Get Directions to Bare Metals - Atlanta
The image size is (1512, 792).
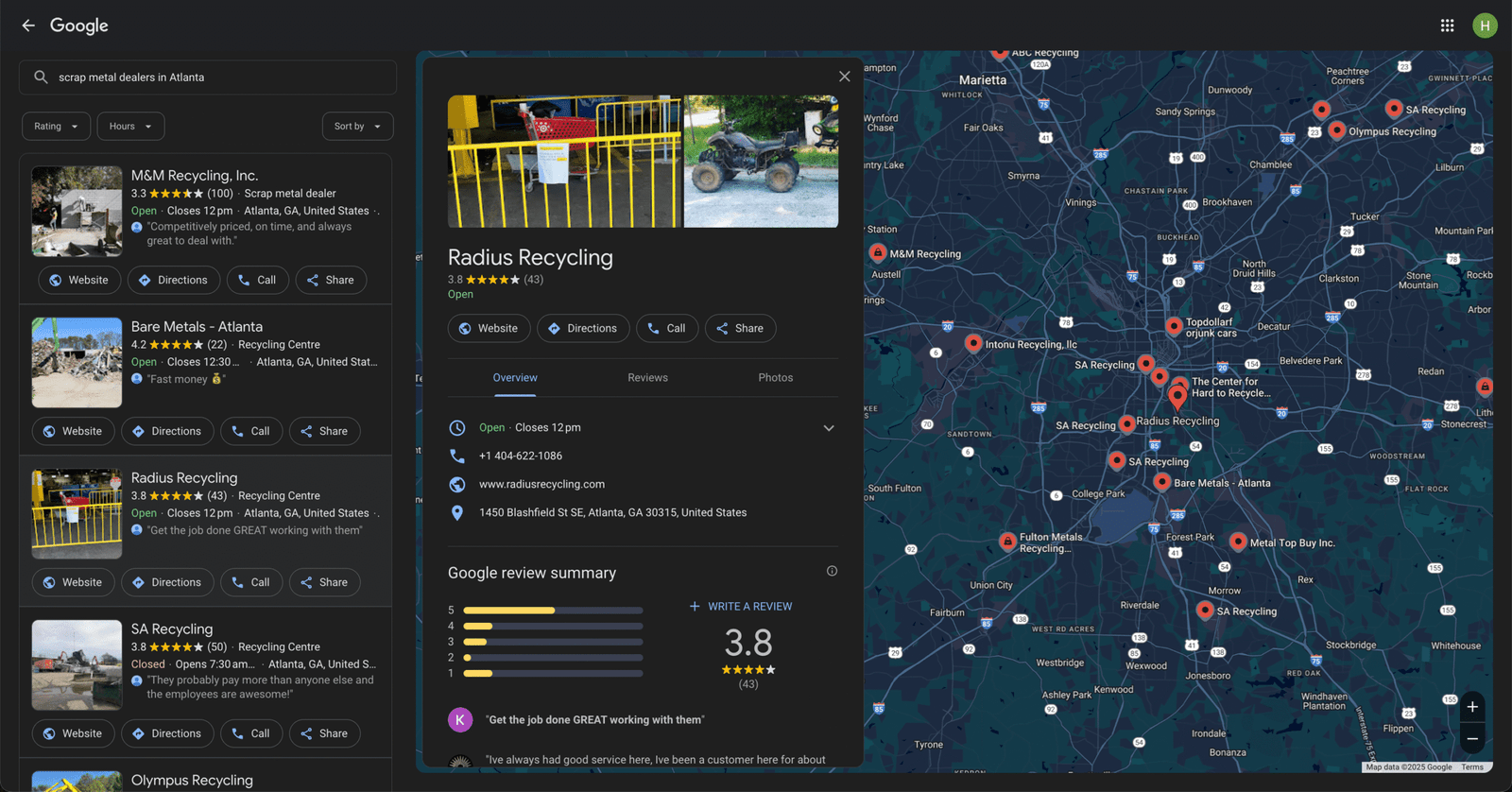point(167,431)
